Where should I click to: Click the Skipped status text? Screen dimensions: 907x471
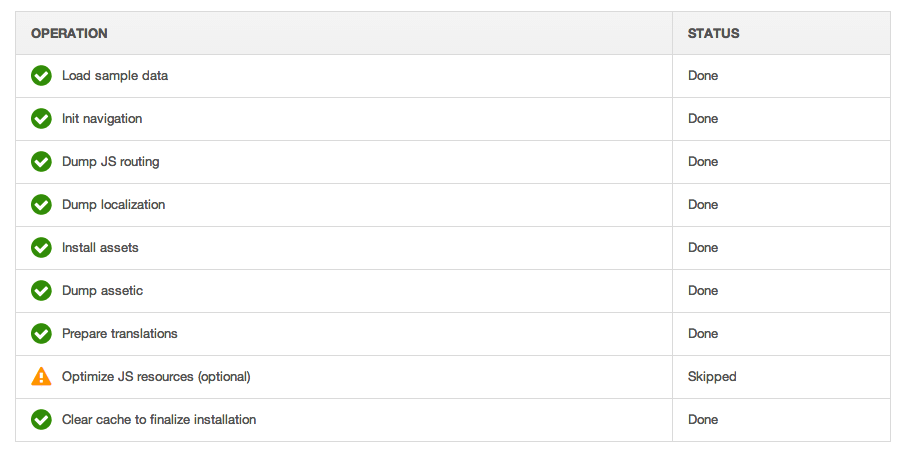tap(712, 377)
